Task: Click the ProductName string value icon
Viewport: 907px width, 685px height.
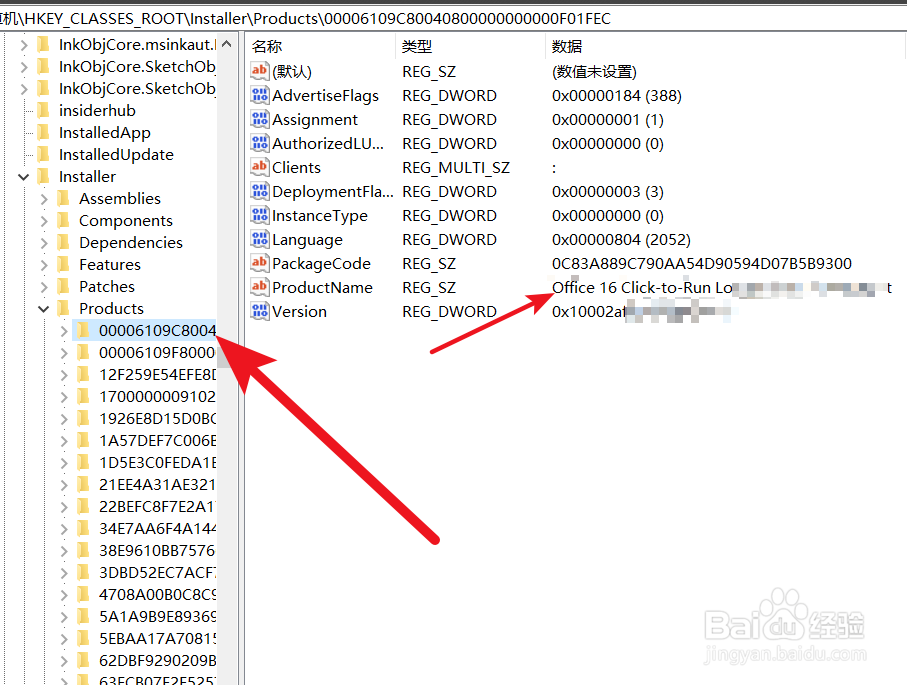Action: click(x=260, y=287)
